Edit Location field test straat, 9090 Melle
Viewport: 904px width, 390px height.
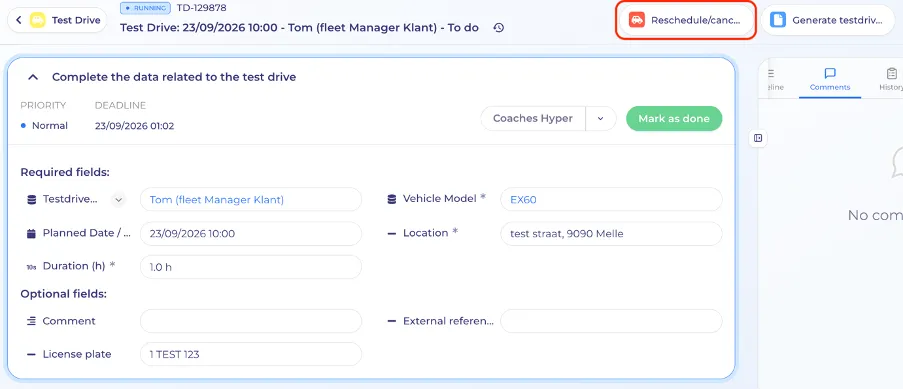click(x=611, y=234)
